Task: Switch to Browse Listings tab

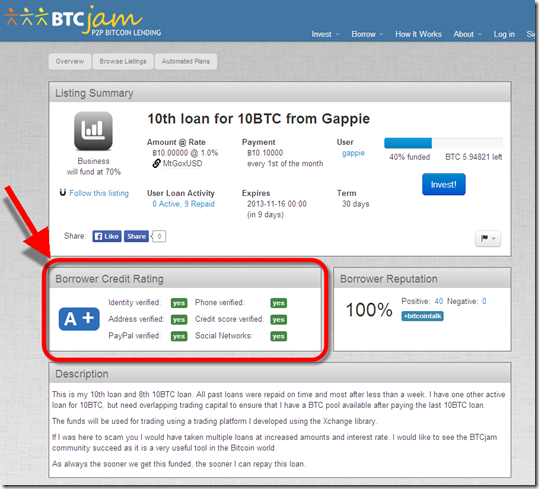Action: (123, 61)
